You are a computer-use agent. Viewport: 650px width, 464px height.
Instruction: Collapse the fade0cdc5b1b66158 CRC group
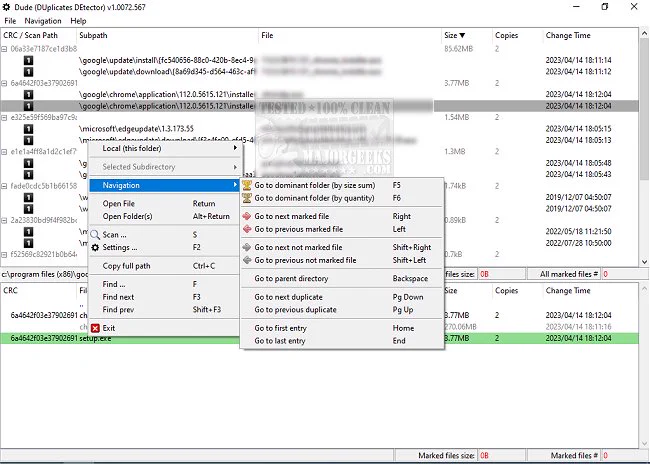tap(4, 186)
